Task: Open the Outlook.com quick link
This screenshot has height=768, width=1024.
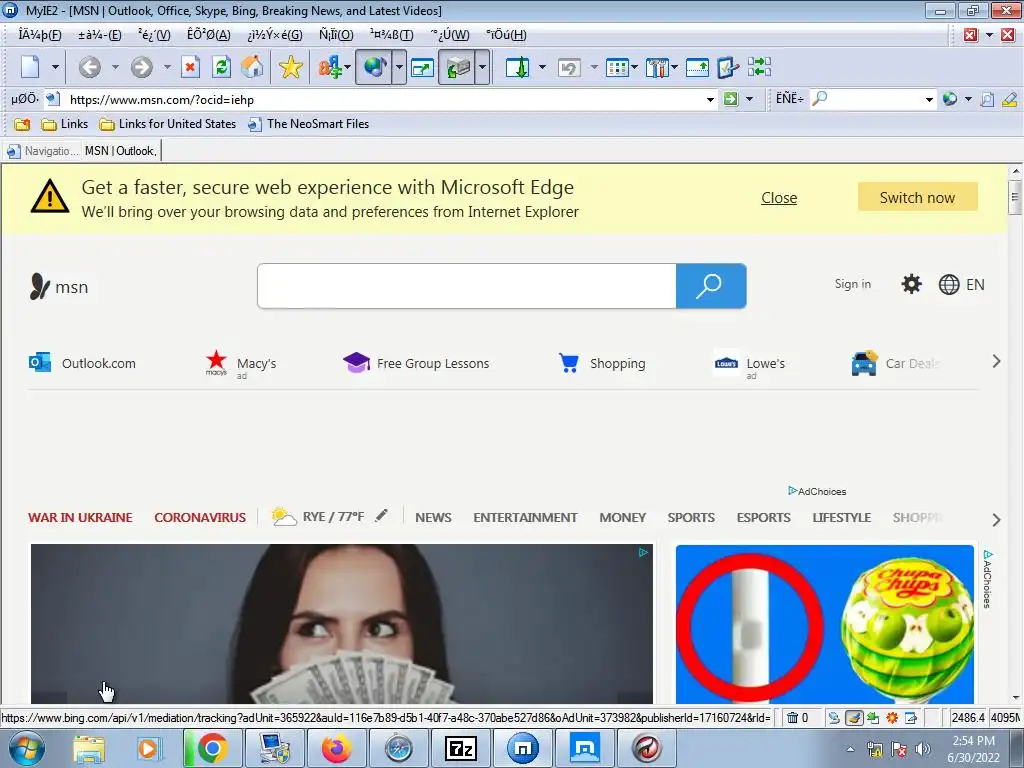Action: point(82,363)
